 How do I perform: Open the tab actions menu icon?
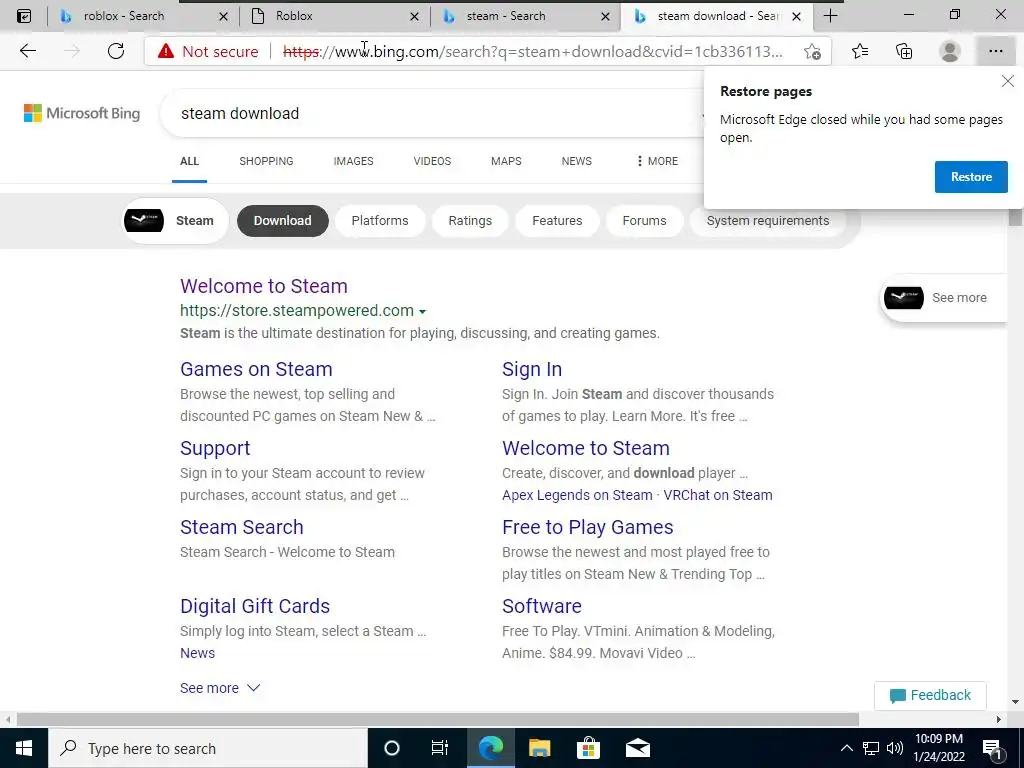click(x=24, y=16)
